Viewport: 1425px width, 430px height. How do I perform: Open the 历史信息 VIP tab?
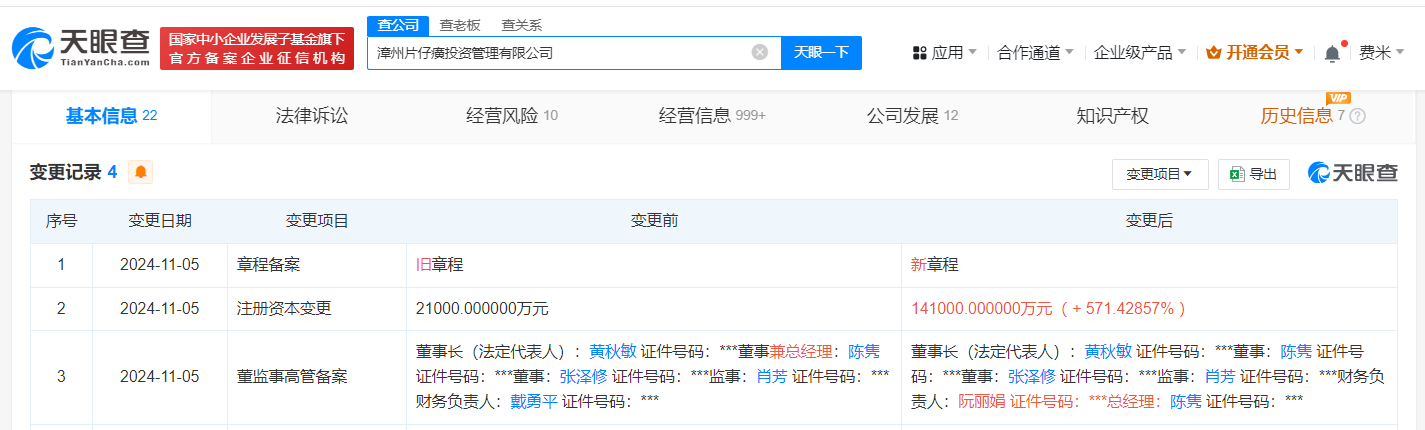(x=1296, y=116)
